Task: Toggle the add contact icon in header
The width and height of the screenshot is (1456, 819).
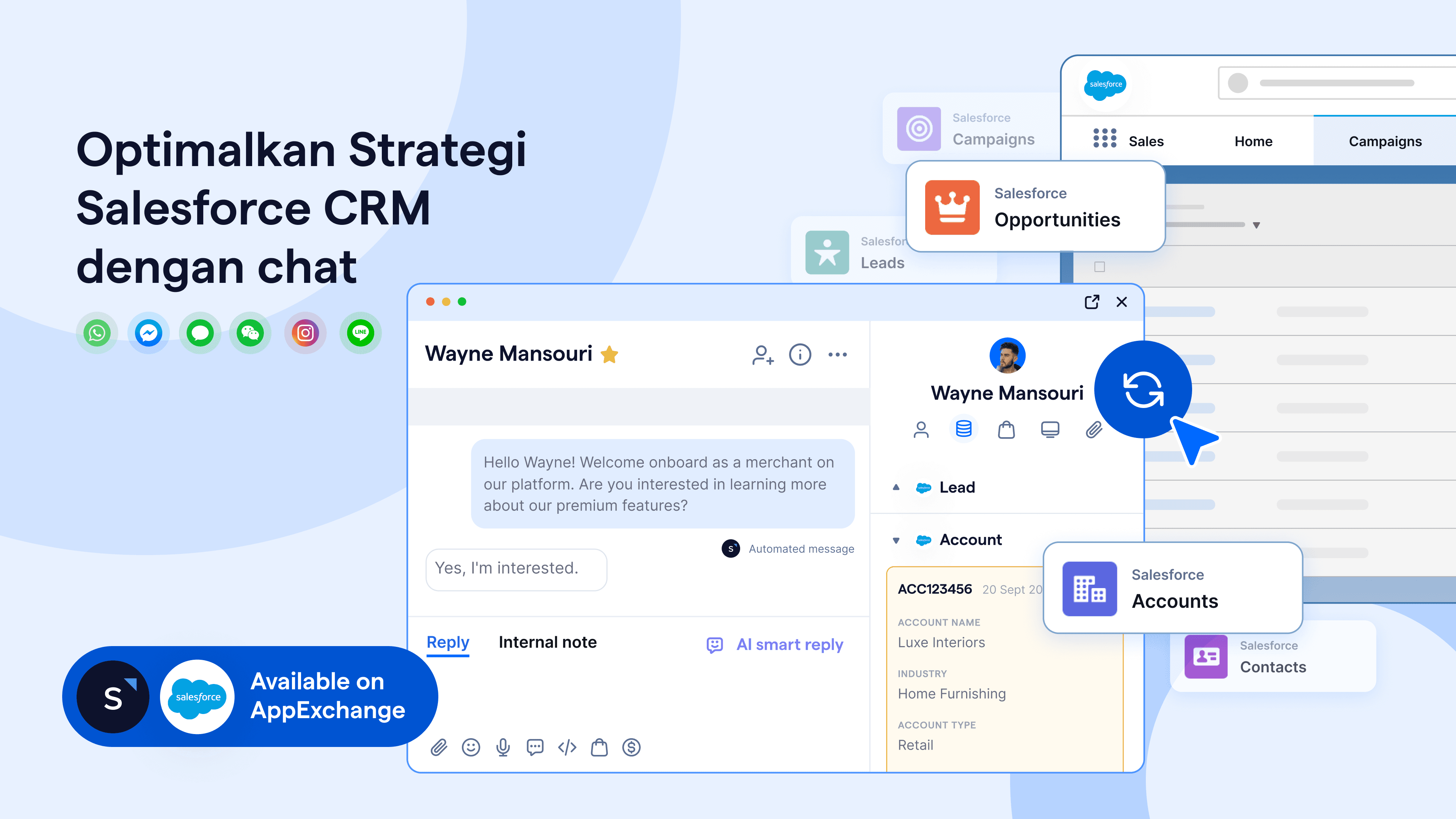Action: click(x=762, y=355)
